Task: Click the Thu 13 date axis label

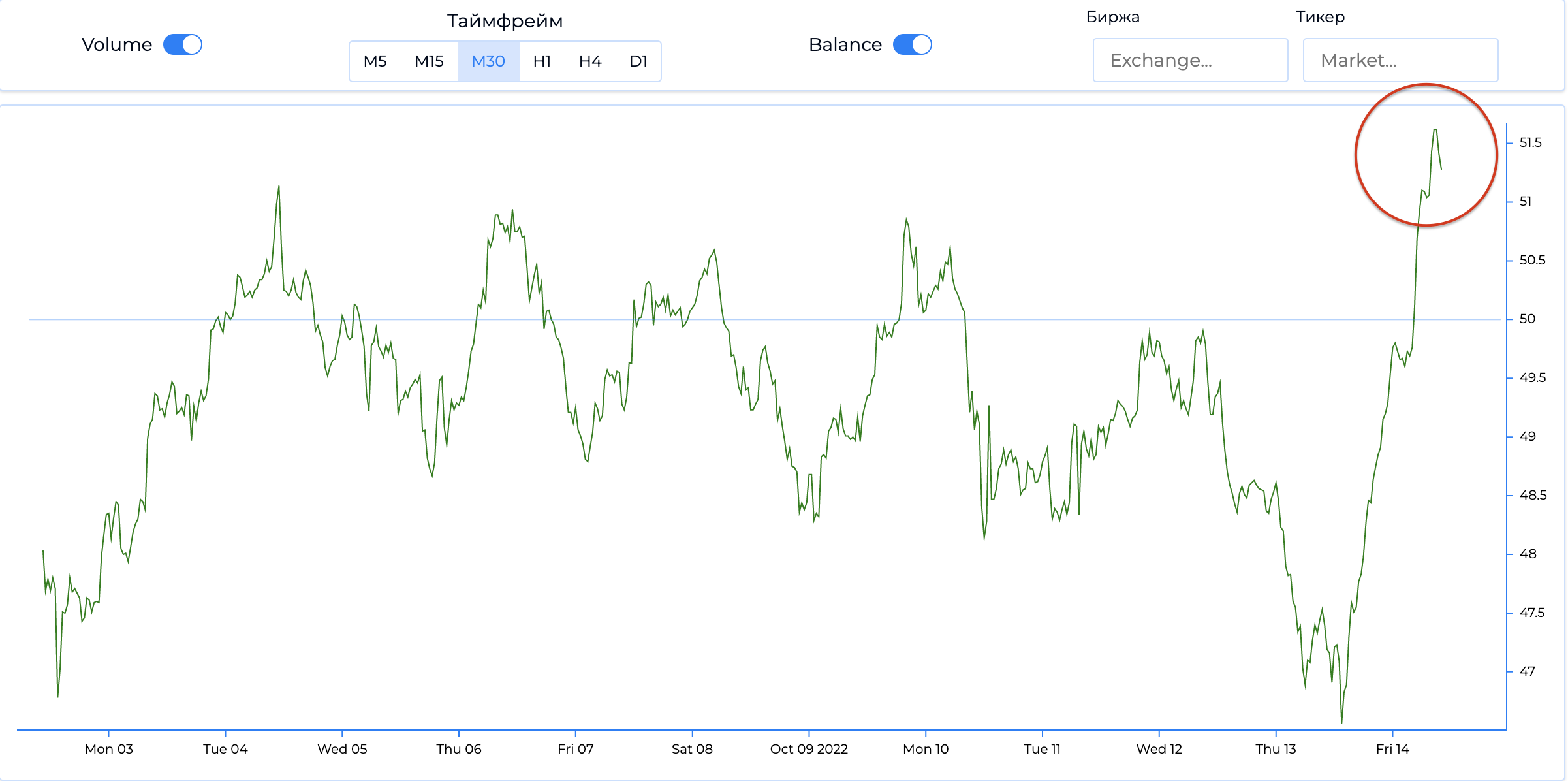Action: click(x=1276, y=749)
